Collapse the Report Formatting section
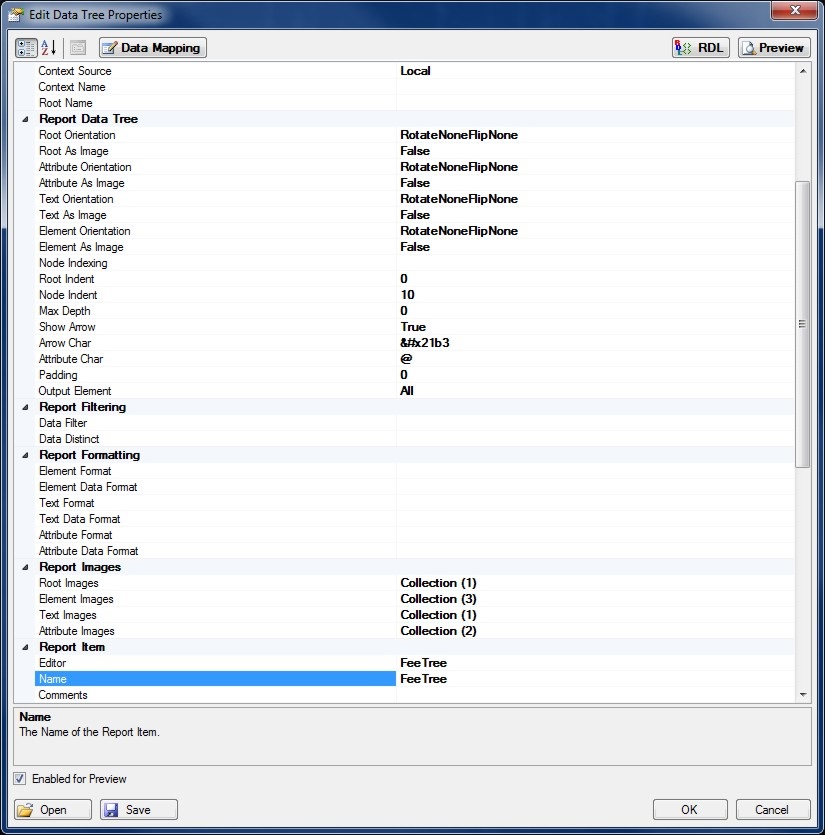The height and width of the screenshot is (835, 825). point(25,455)
